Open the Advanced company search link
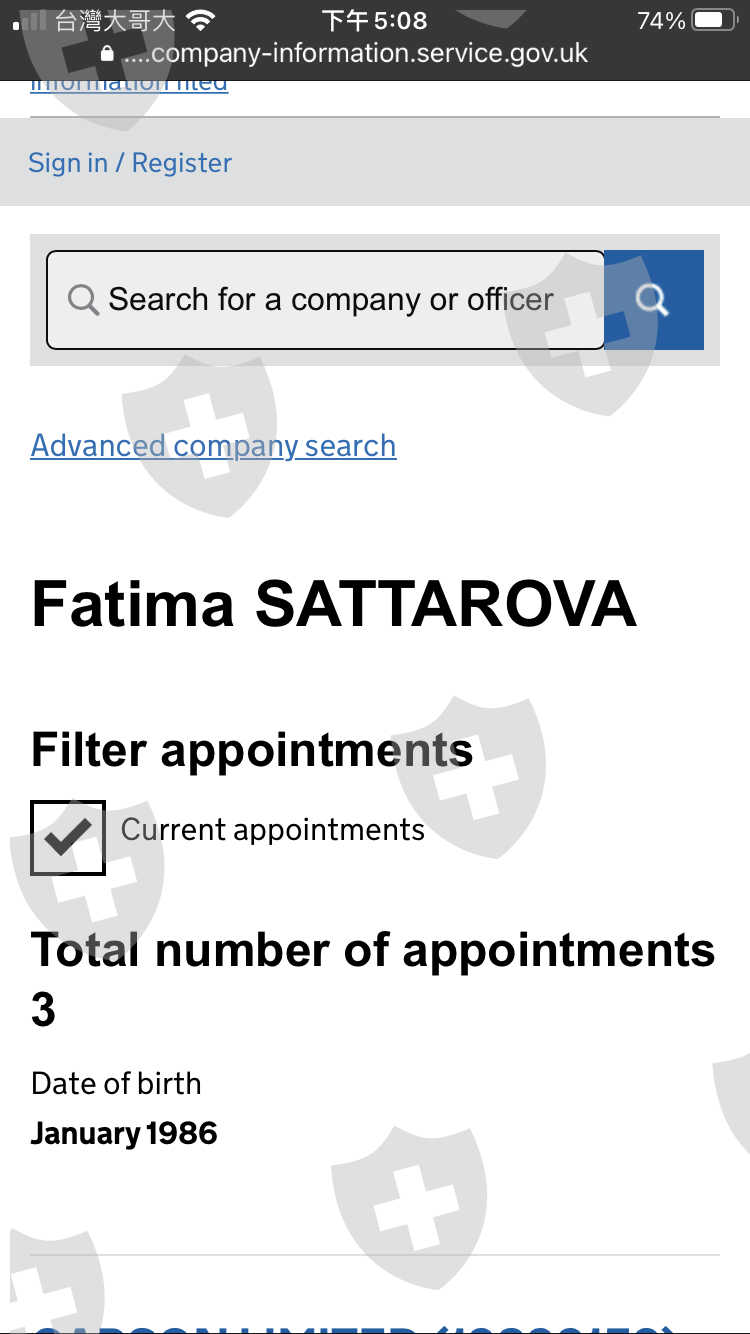The image size is (750, 1334). tap(214, 446)
